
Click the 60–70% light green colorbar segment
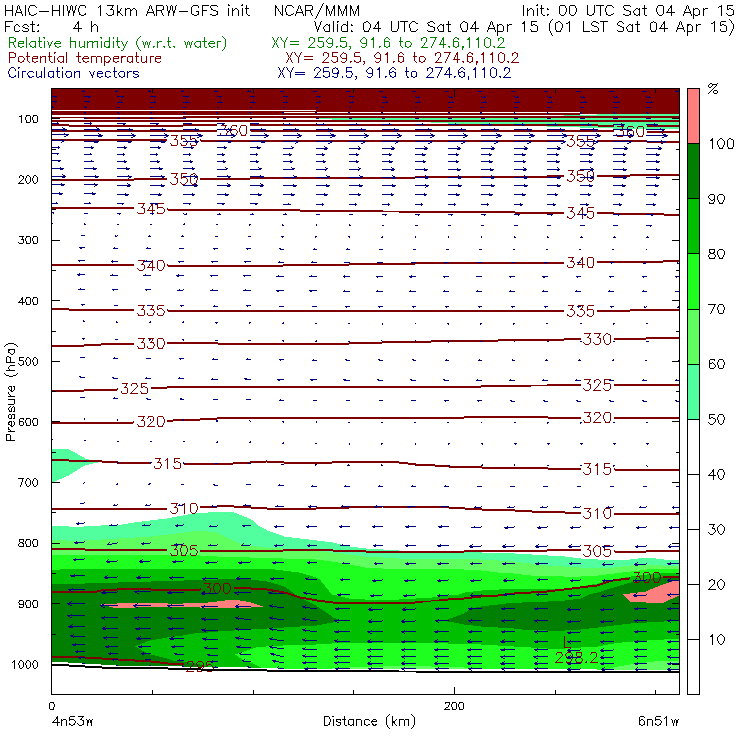(693, 336)
